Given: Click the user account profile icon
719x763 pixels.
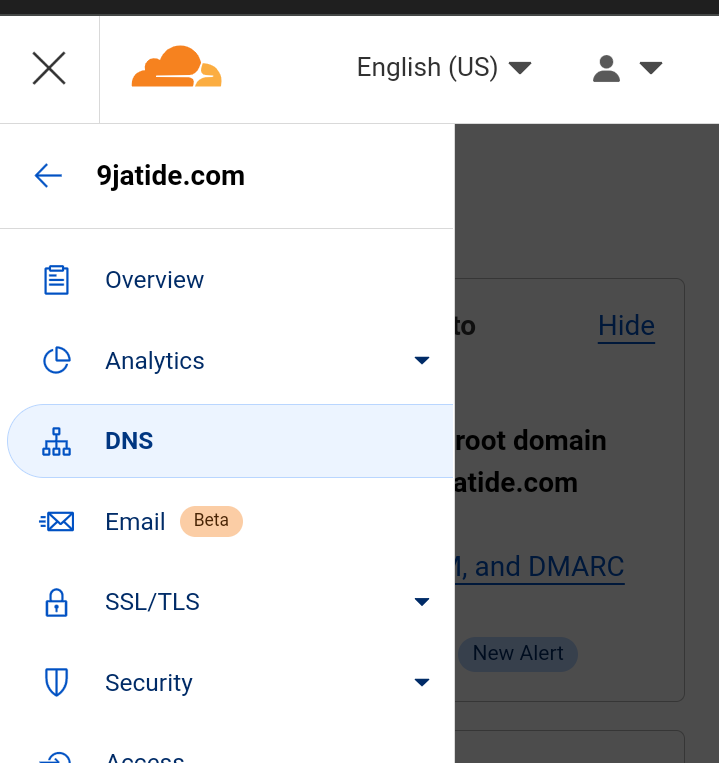Looking at the screenshot, I should pos(606,68).
